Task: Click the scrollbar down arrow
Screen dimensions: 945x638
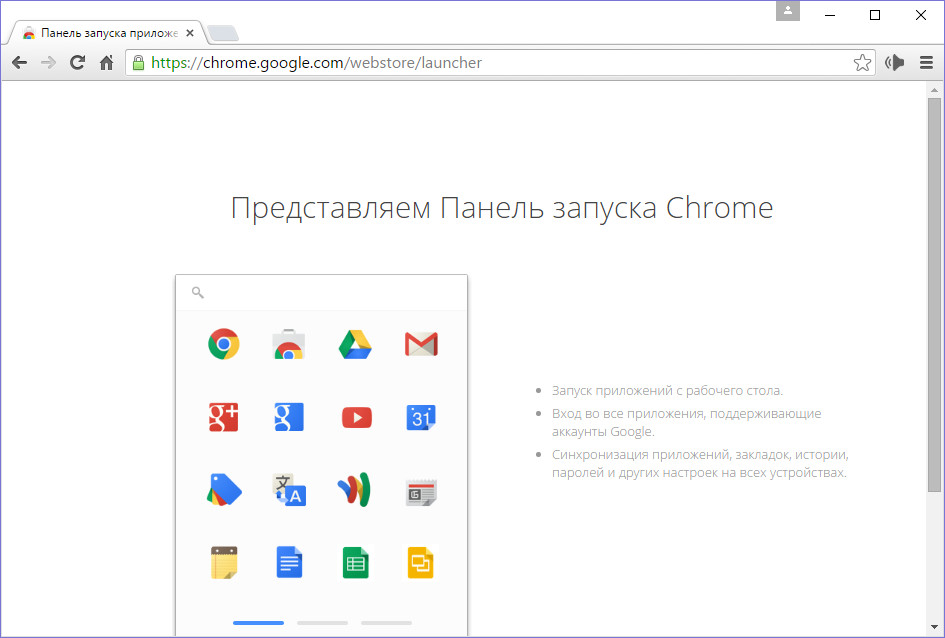Action: (934, 628)
